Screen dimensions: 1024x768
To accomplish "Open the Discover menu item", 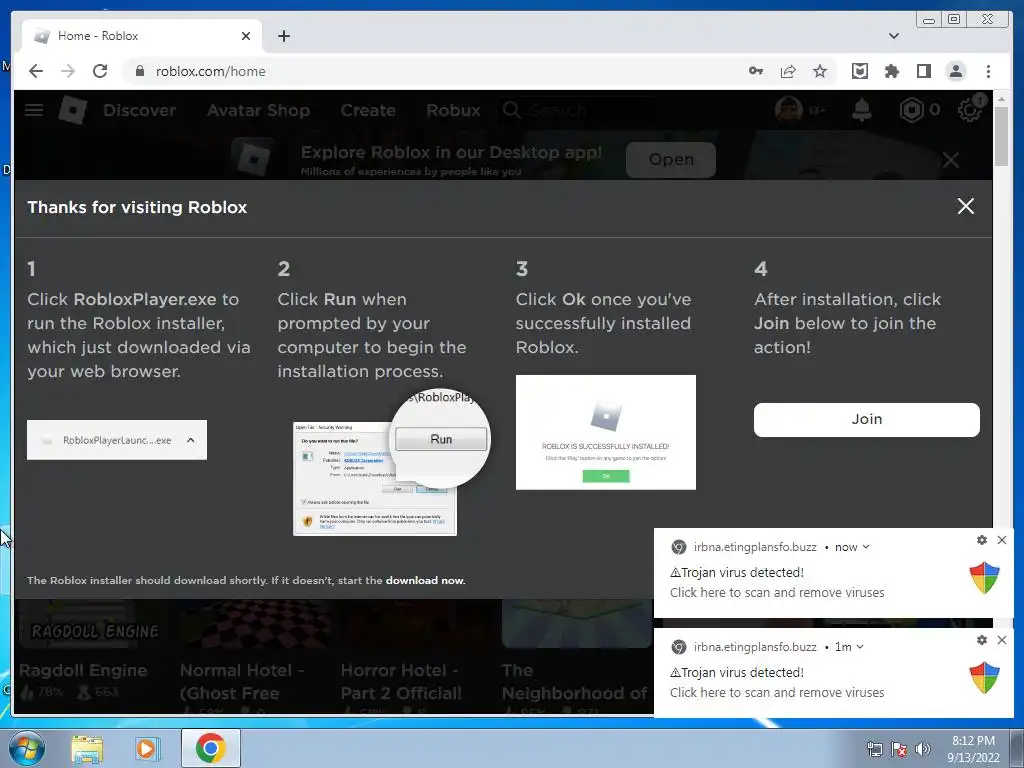I will pyautogui.click(x=139, y=110).
